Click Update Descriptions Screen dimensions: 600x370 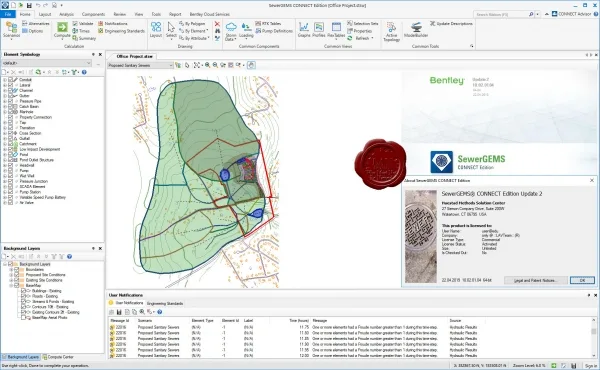pyautogui.click(x=451, y=24)
